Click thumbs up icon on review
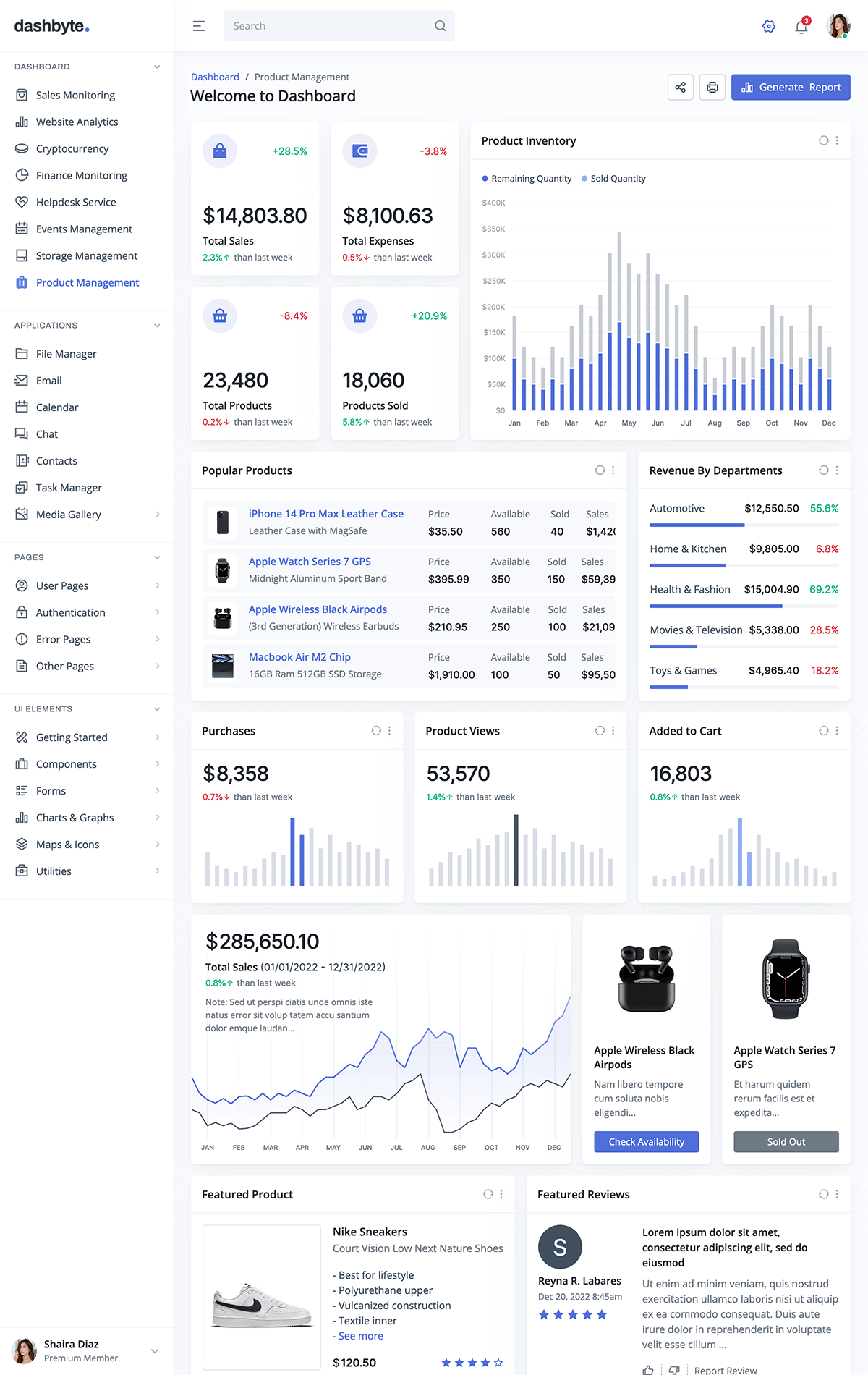868x1375 pixels. [x=648, y=1370]
